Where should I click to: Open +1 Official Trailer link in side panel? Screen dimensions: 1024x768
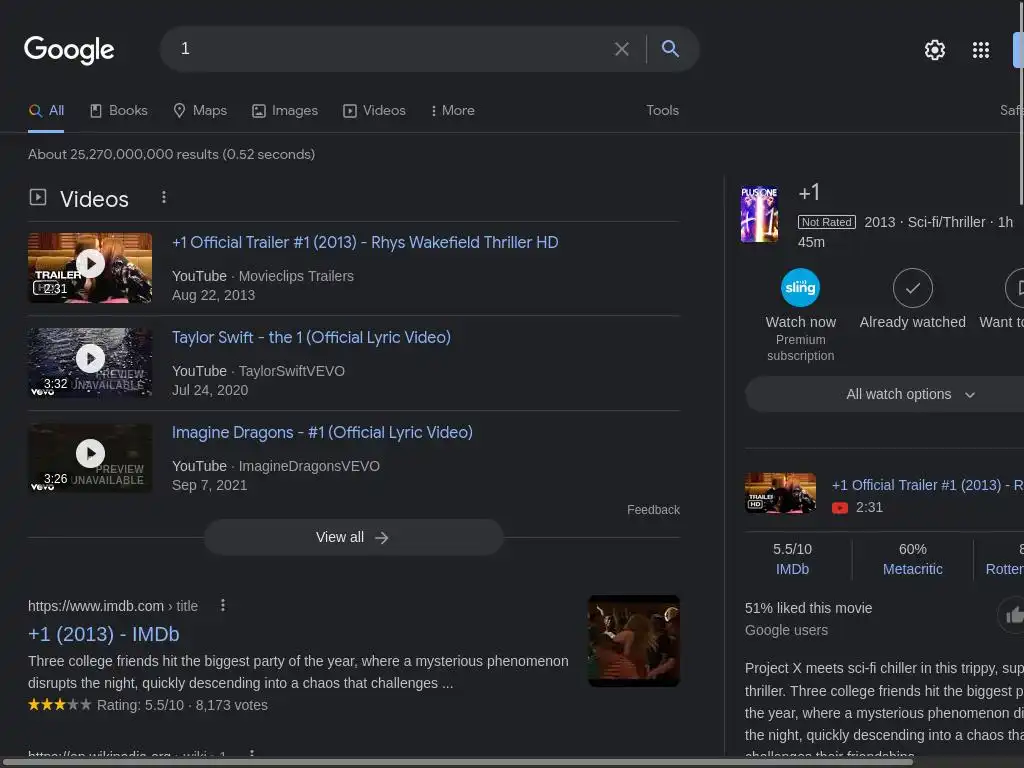(927, 485)
